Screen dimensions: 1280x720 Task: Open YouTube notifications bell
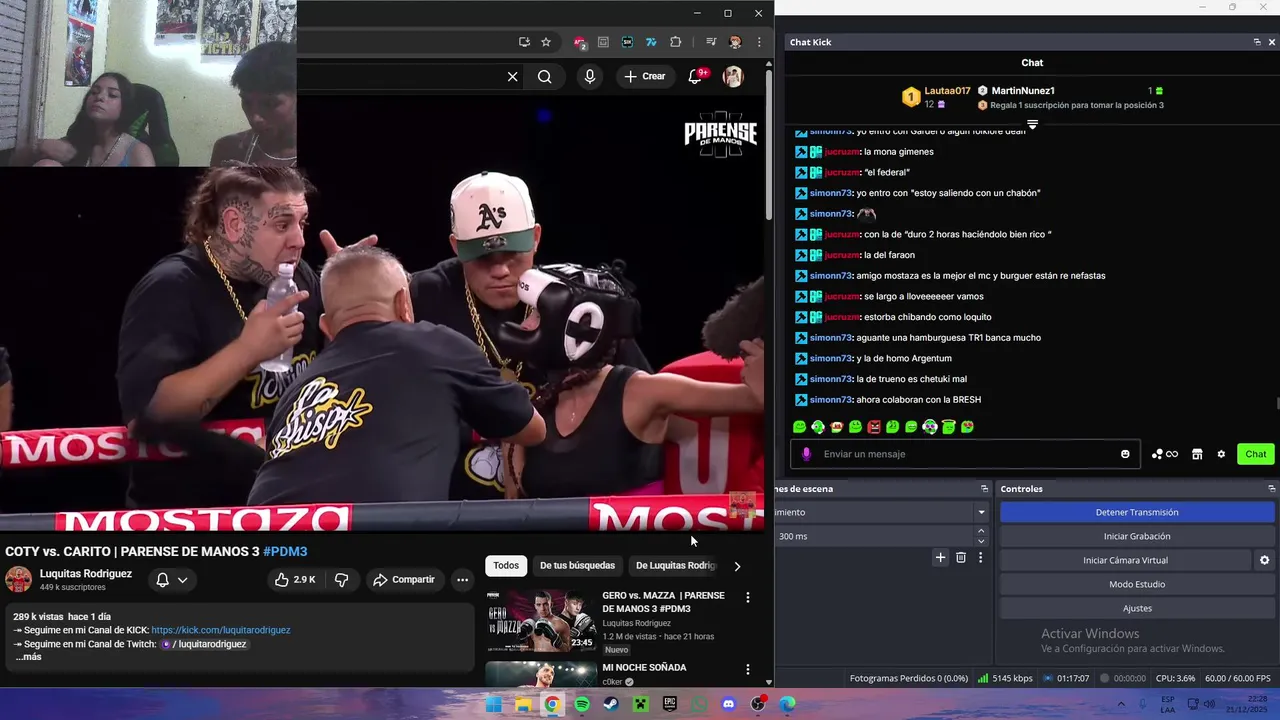click(695, 76)
